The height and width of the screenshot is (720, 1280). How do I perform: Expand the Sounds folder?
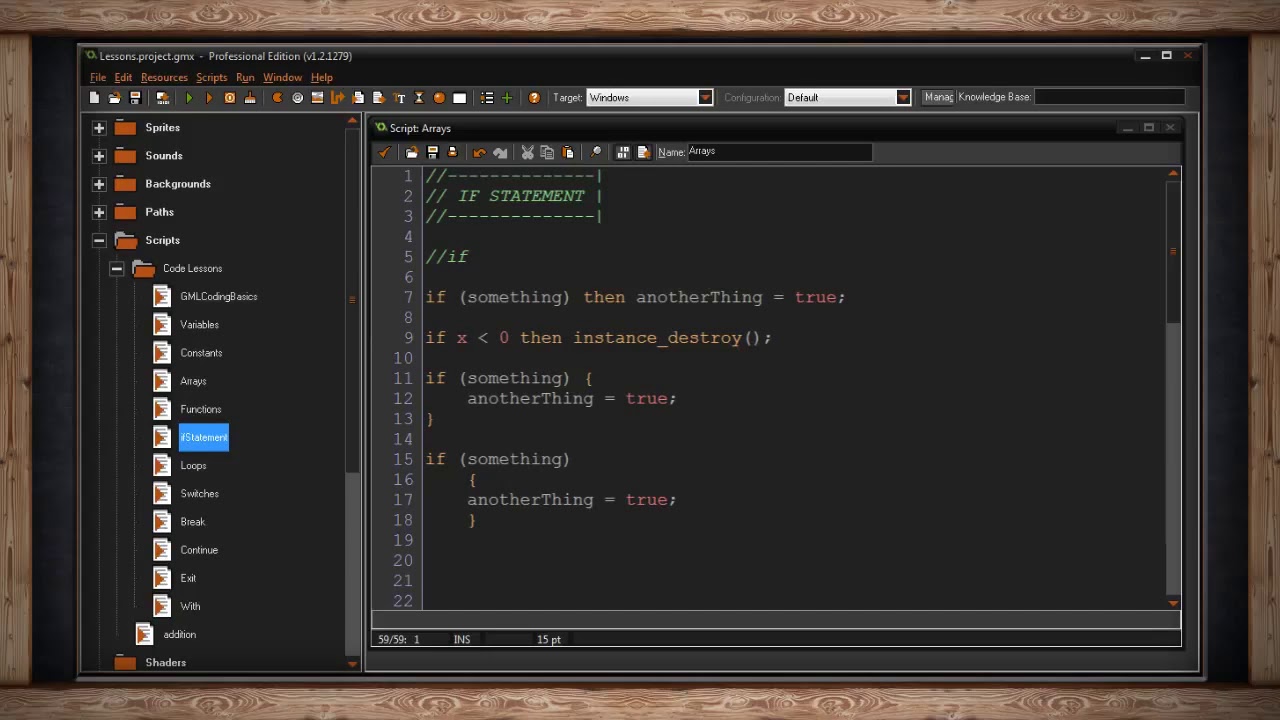pyautogui.click(x=99, y=156)
